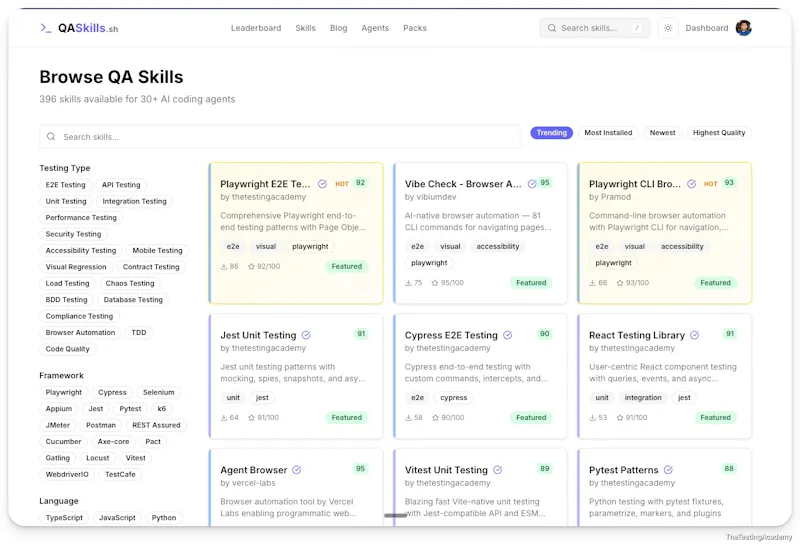The width and height of the screenshot is (800, 549).
Task: Toggle the E2E Testing filter chip
Action: click(65, 185)
